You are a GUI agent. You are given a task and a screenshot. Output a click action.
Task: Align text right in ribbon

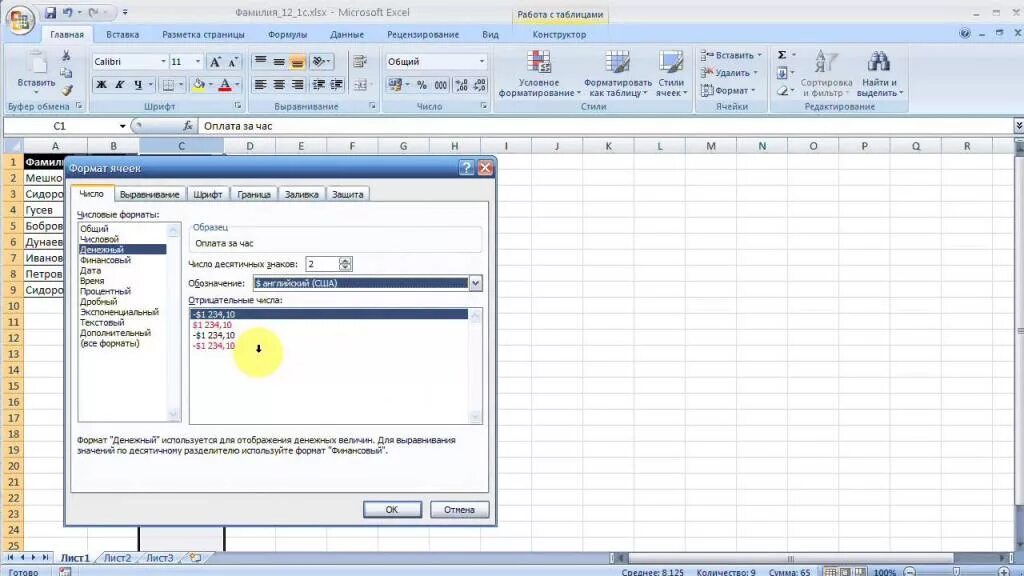point(297,85)
